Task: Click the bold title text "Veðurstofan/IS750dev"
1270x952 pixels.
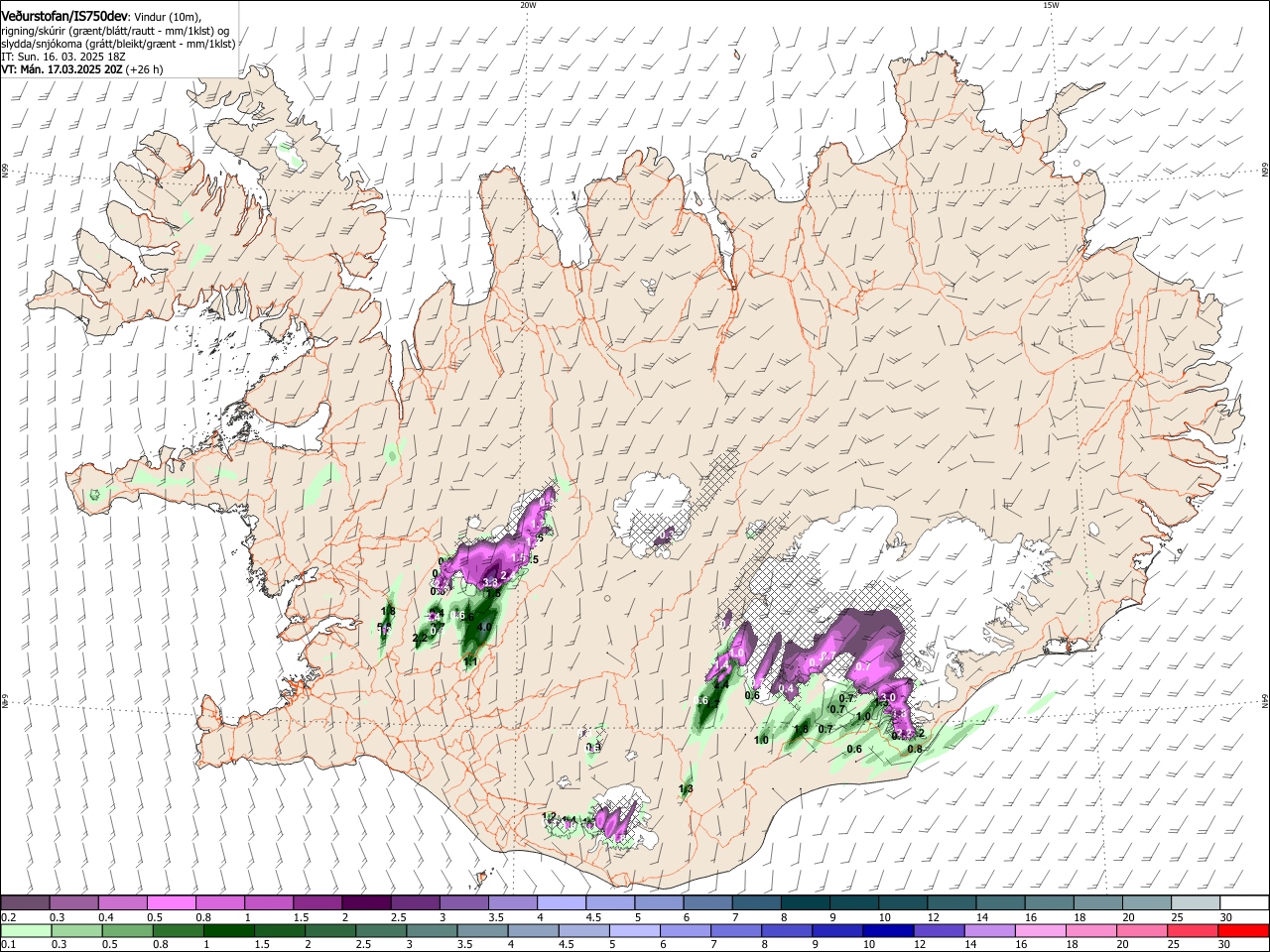Action: pos(64,17)
